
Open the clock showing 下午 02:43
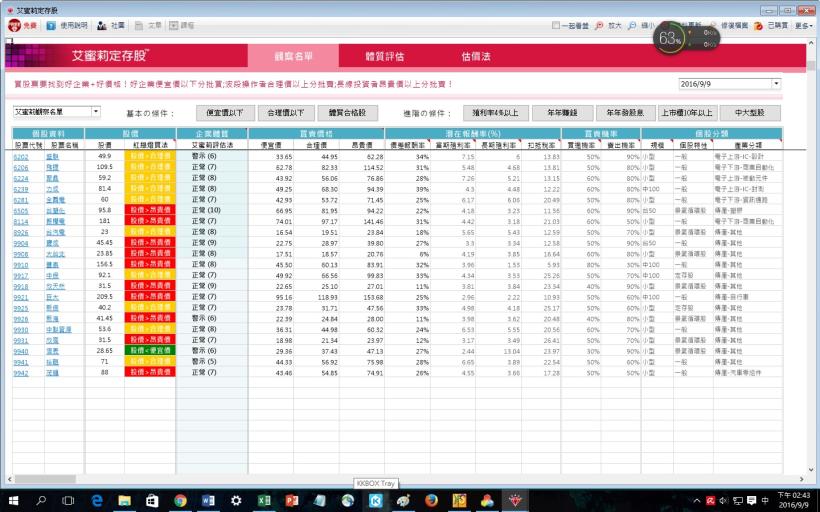793,500
